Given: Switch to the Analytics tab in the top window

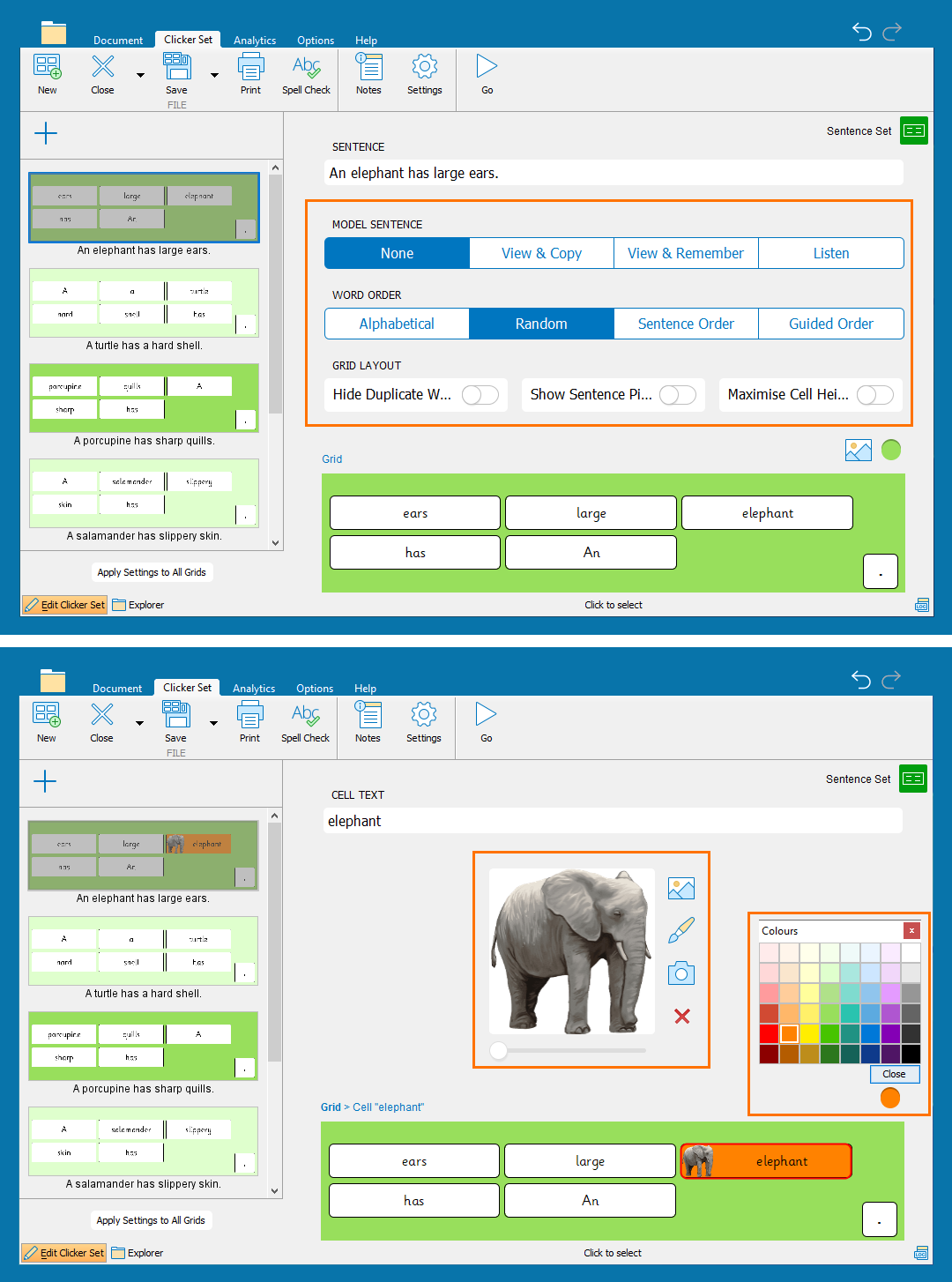Looking at the screenshot, I should click(255, 41).
